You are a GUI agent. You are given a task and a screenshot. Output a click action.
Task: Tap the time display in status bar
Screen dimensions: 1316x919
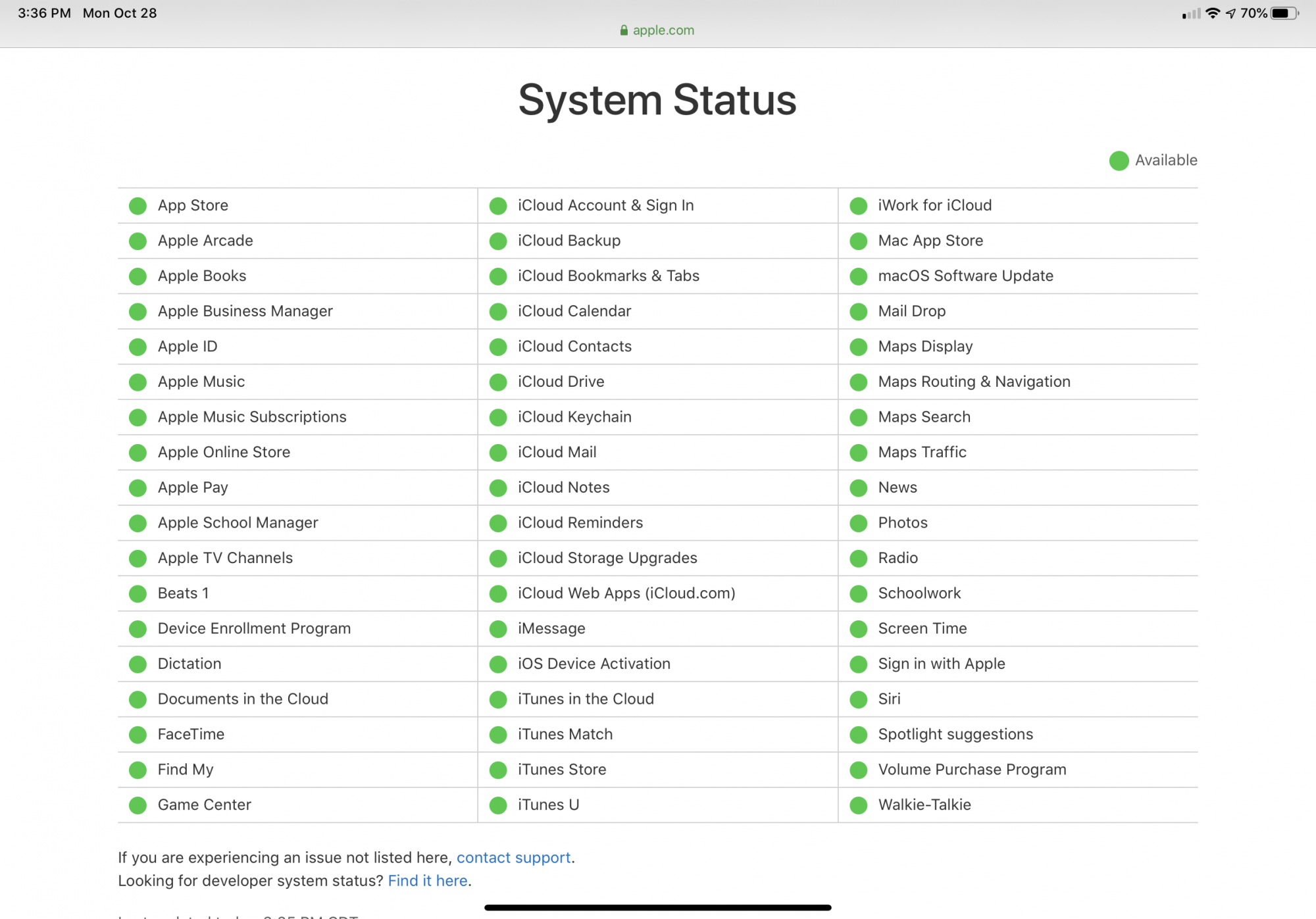point(44,13)
